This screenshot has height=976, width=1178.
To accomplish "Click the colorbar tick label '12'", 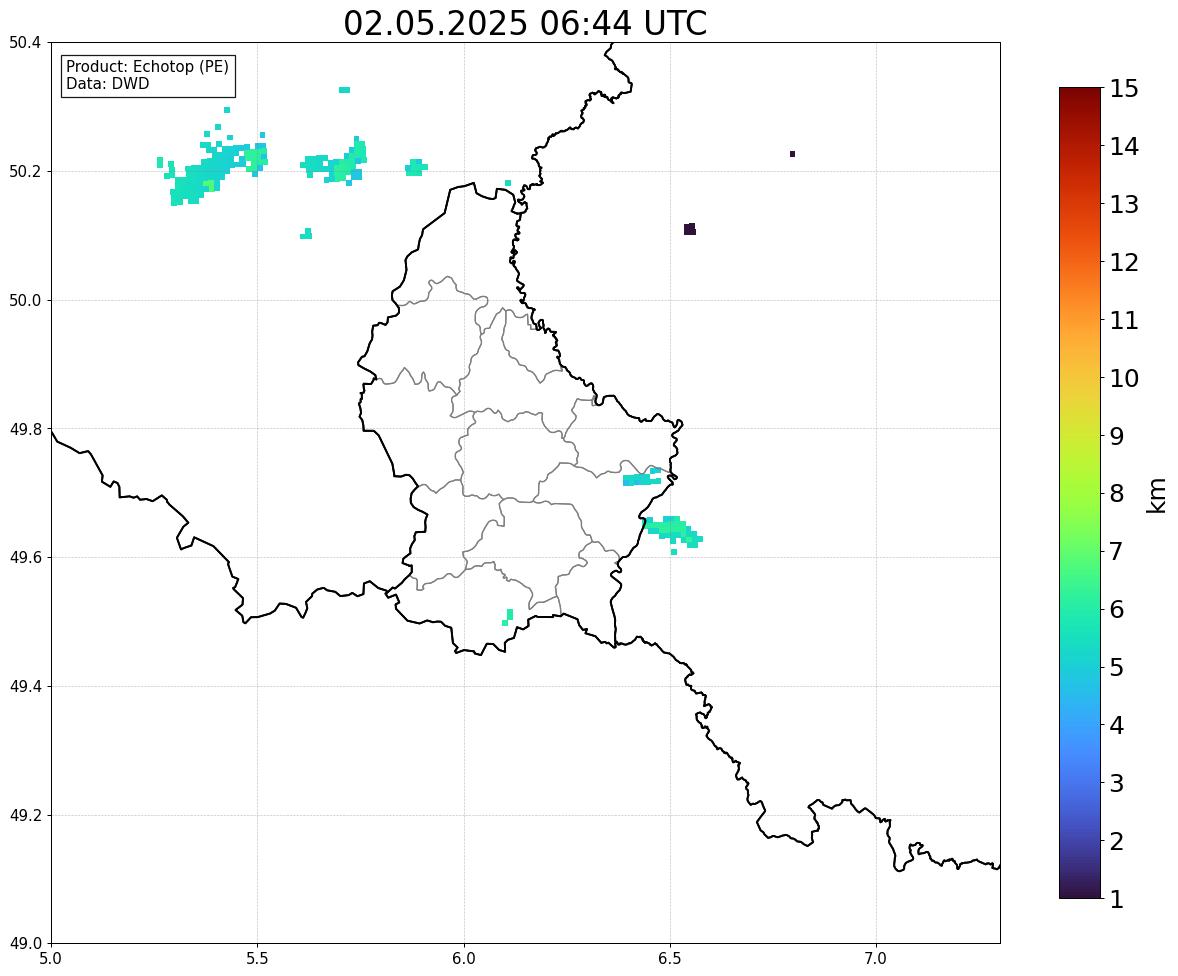I will coord(1124,262).
